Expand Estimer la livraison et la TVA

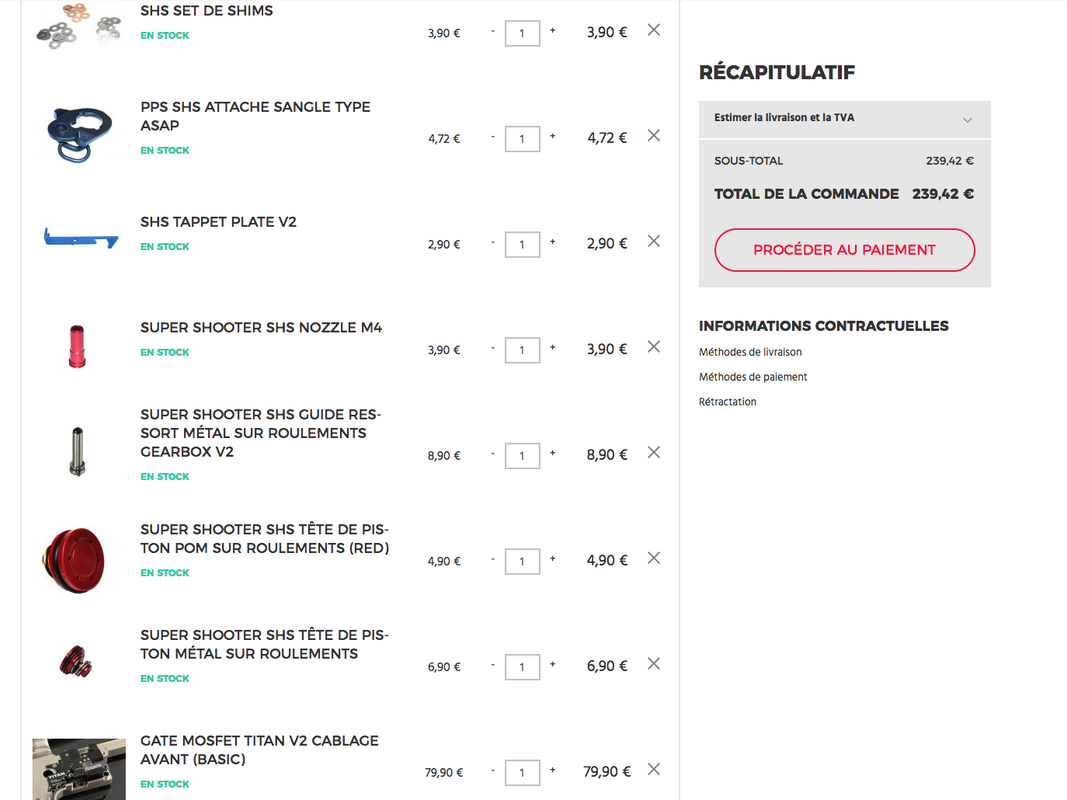coord(844,118)
